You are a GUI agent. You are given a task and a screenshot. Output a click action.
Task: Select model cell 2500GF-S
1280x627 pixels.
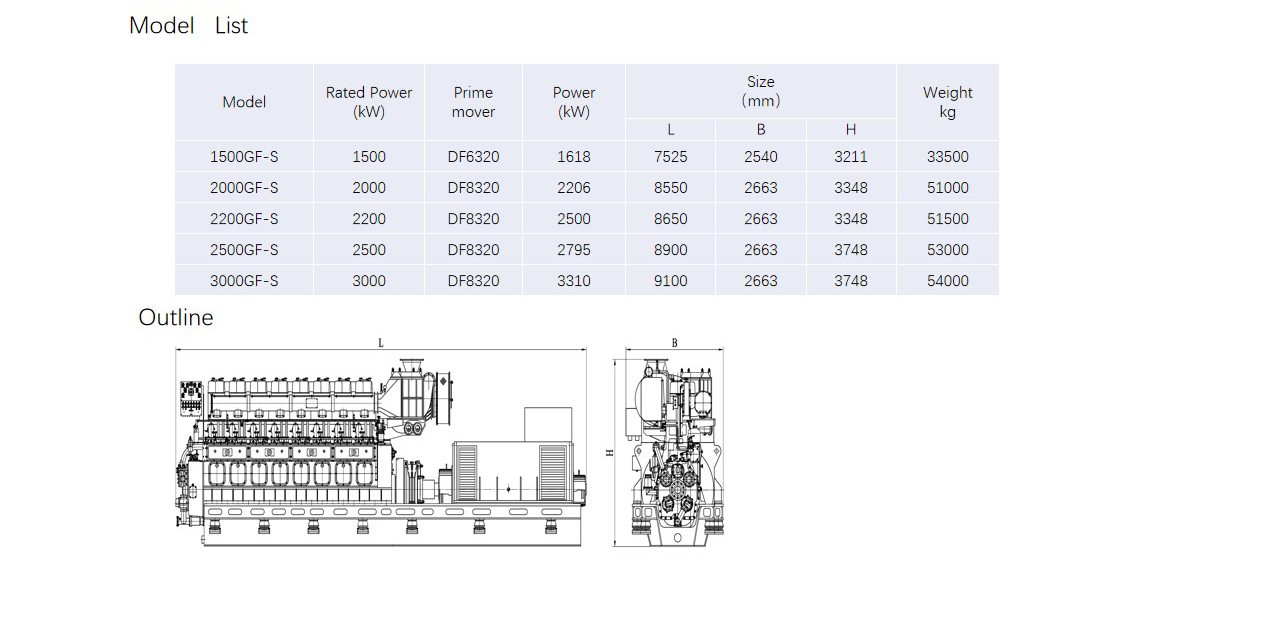point(244,249)
